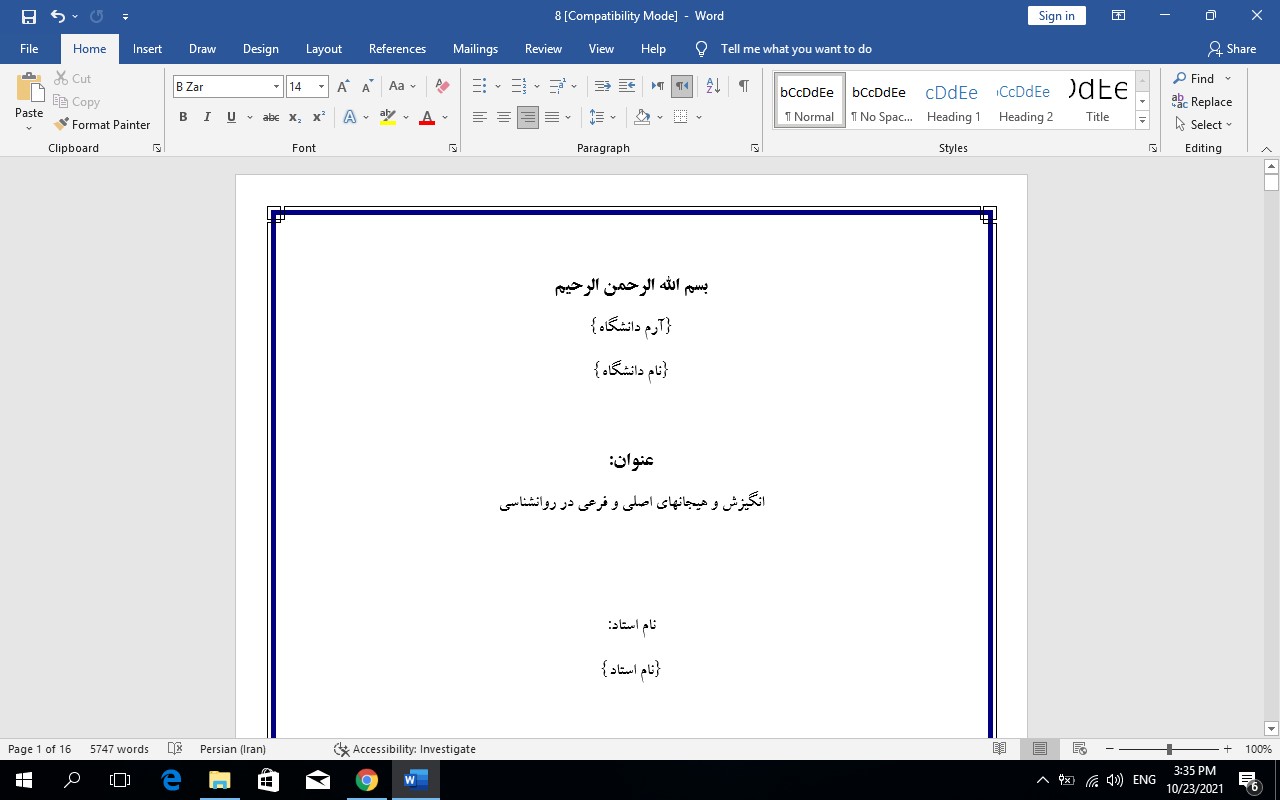This screenshot has width=1280, height=800.
Task: Click the Replace button in Editing
Action: (x=1202, y=102)
